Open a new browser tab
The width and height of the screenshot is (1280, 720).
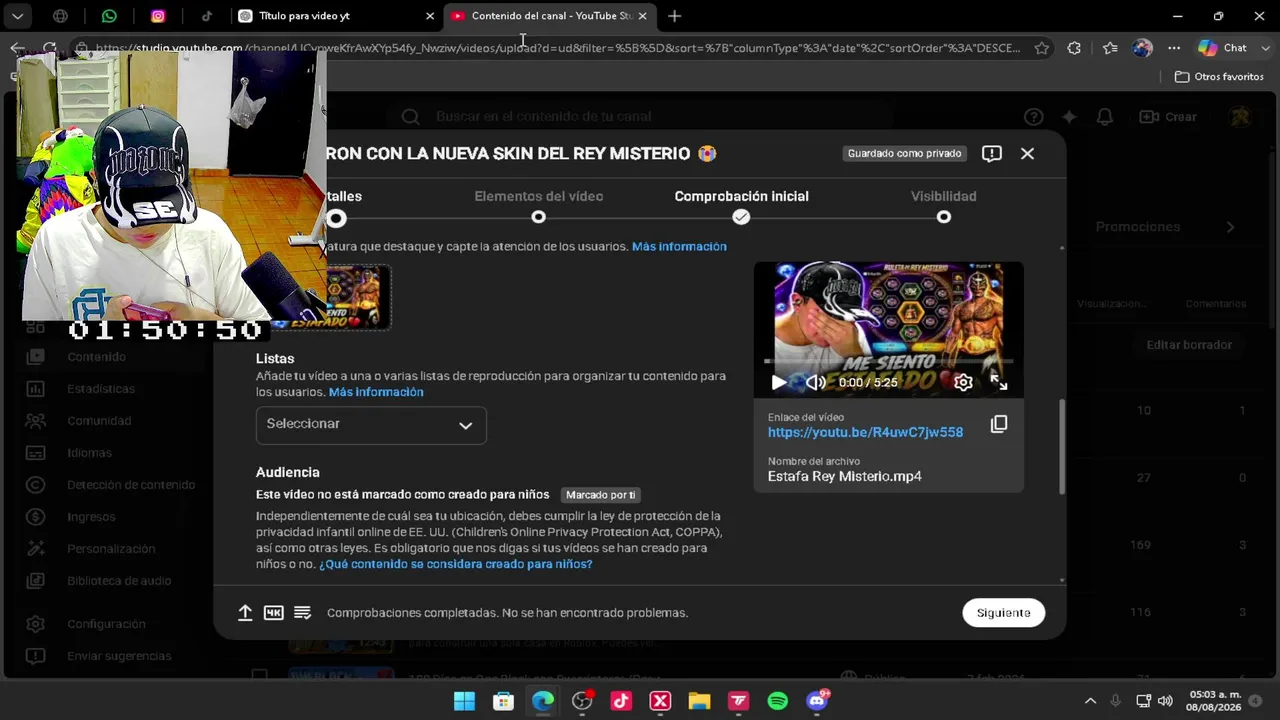tap(674, 16)
